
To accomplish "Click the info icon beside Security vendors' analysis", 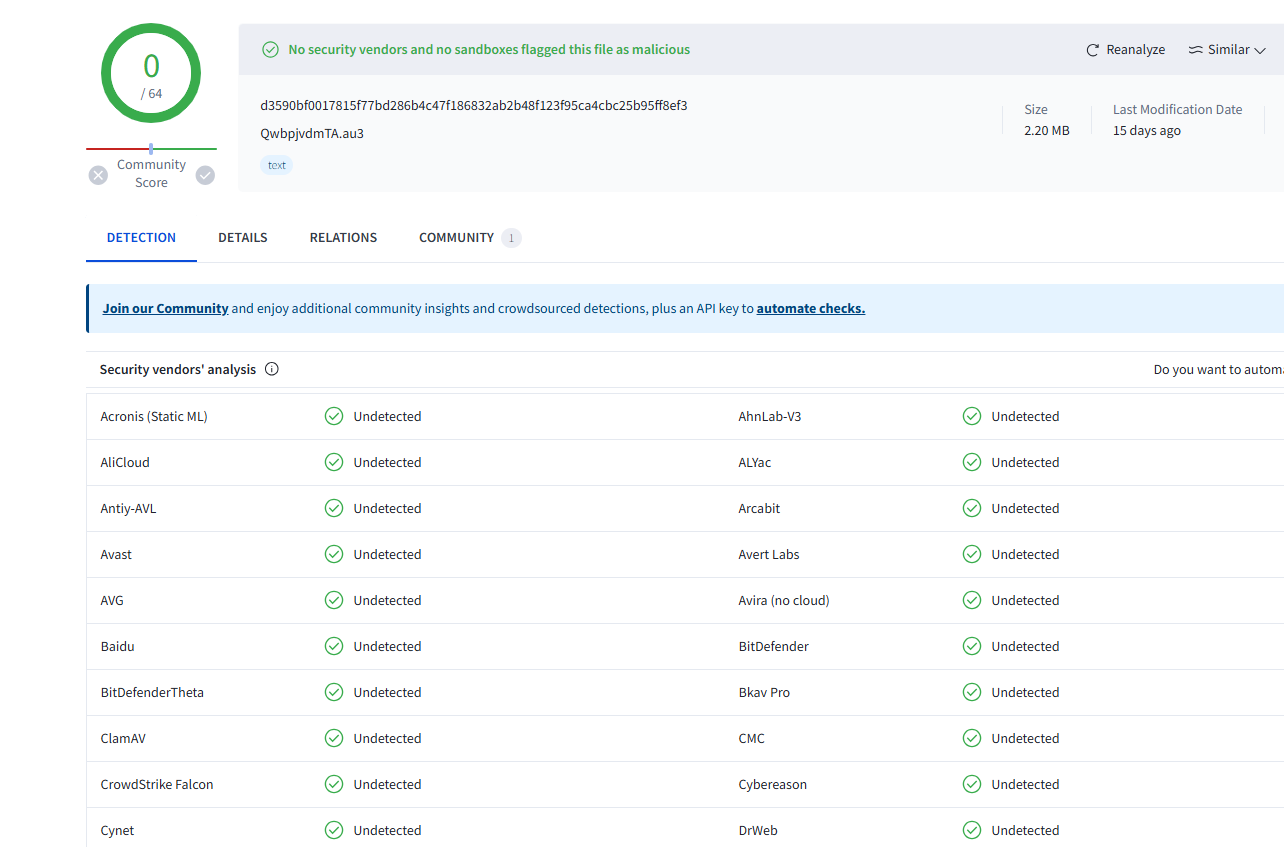I will click(x=272, y=369).
